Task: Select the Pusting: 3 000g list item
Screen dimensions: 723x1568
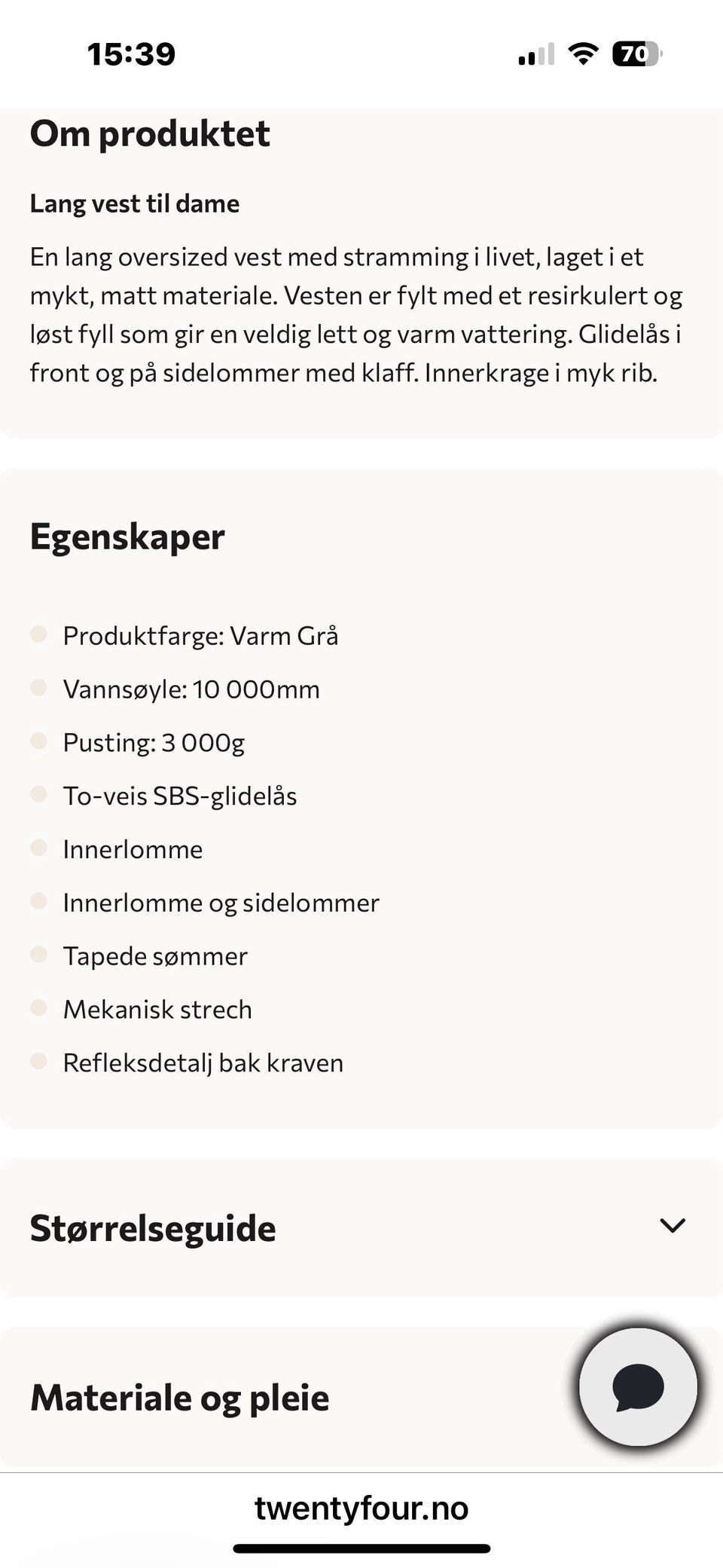Action: pos(154,743)
